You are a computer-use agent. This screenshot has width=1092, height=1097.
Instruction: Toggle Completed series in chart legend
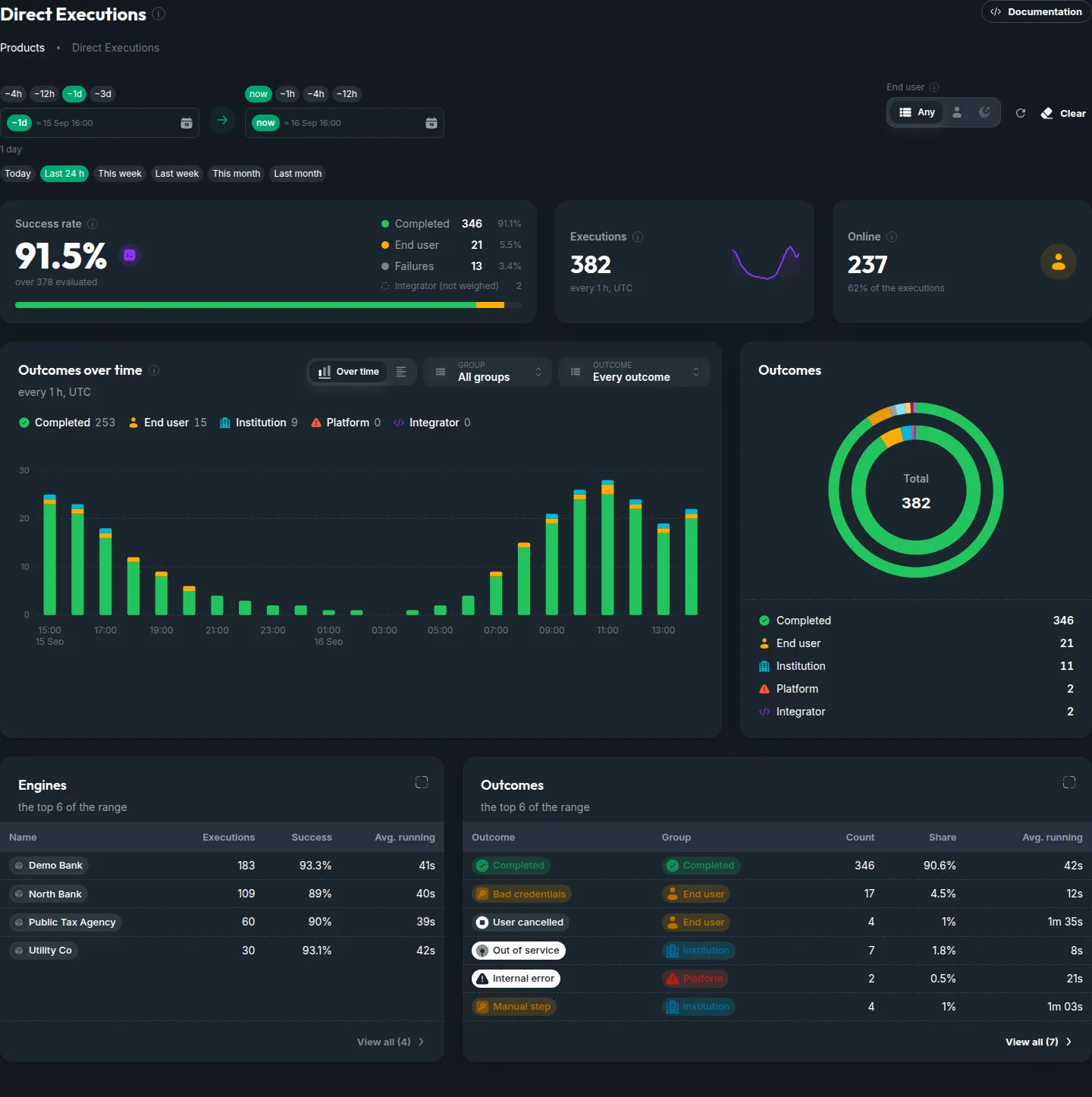coord(67,423)
